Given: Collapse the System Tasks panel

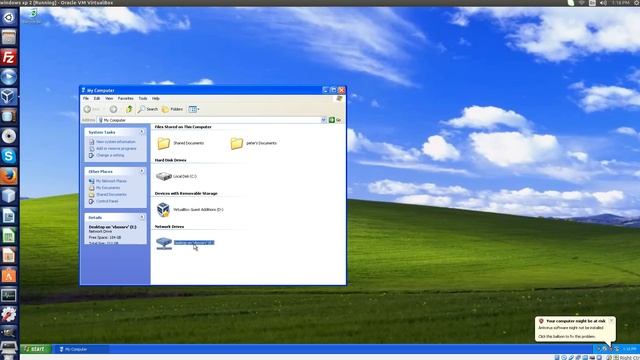Looking at the screenshot, I should click(x=142, y=132).
